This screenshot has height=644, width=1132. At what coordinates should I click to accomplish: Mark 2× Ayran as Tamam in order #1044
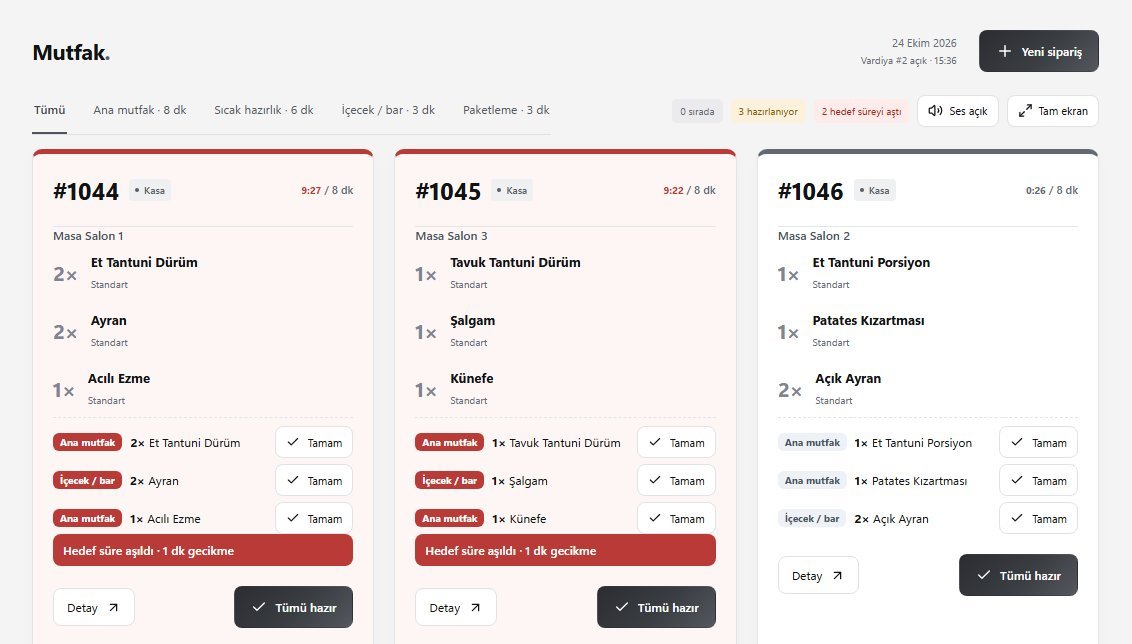pos(314,481)
